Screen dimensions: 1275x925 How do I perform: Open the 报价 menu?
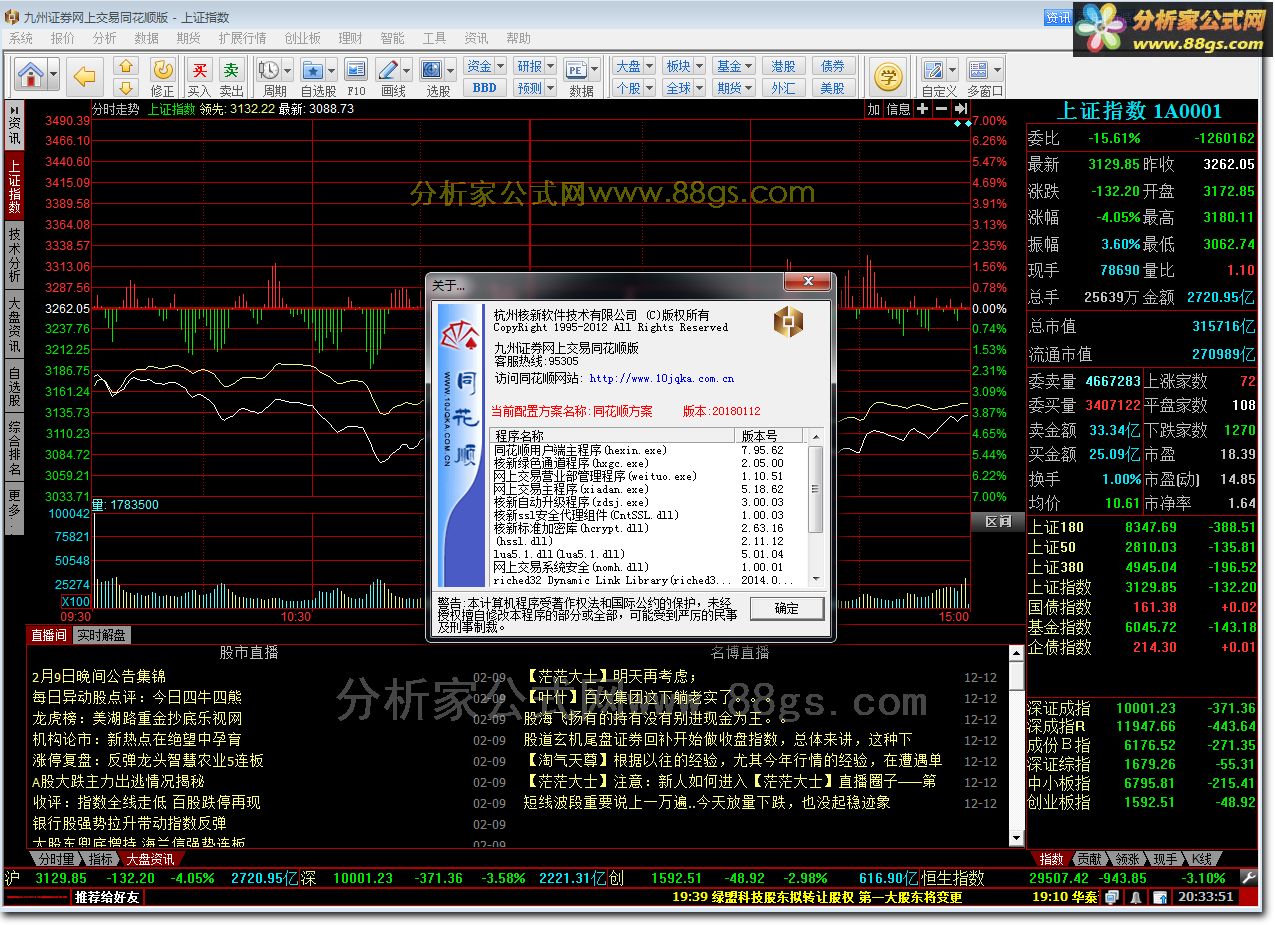click(62, 38)
